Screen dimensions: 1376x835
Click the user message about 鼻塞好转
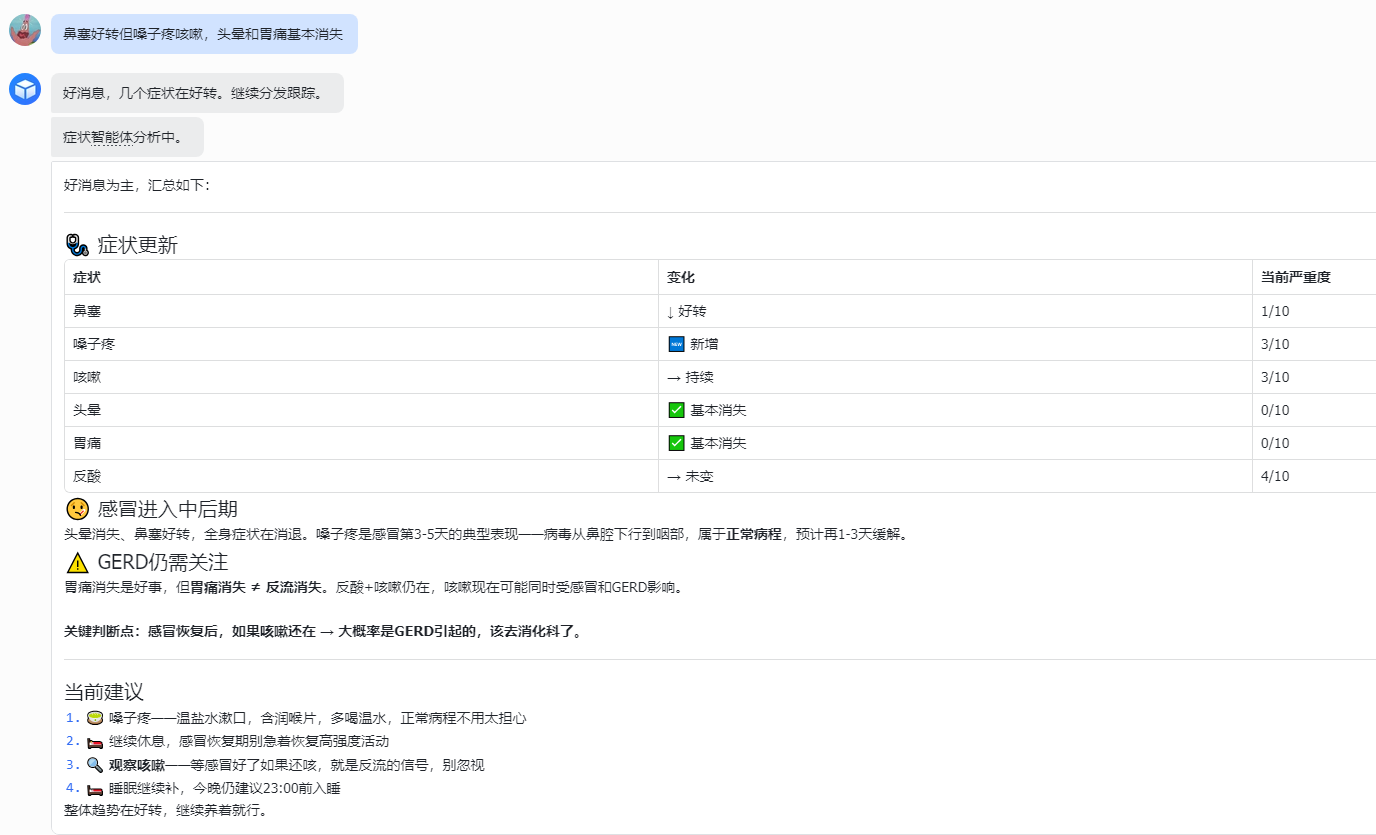click(x=204, y=34)
